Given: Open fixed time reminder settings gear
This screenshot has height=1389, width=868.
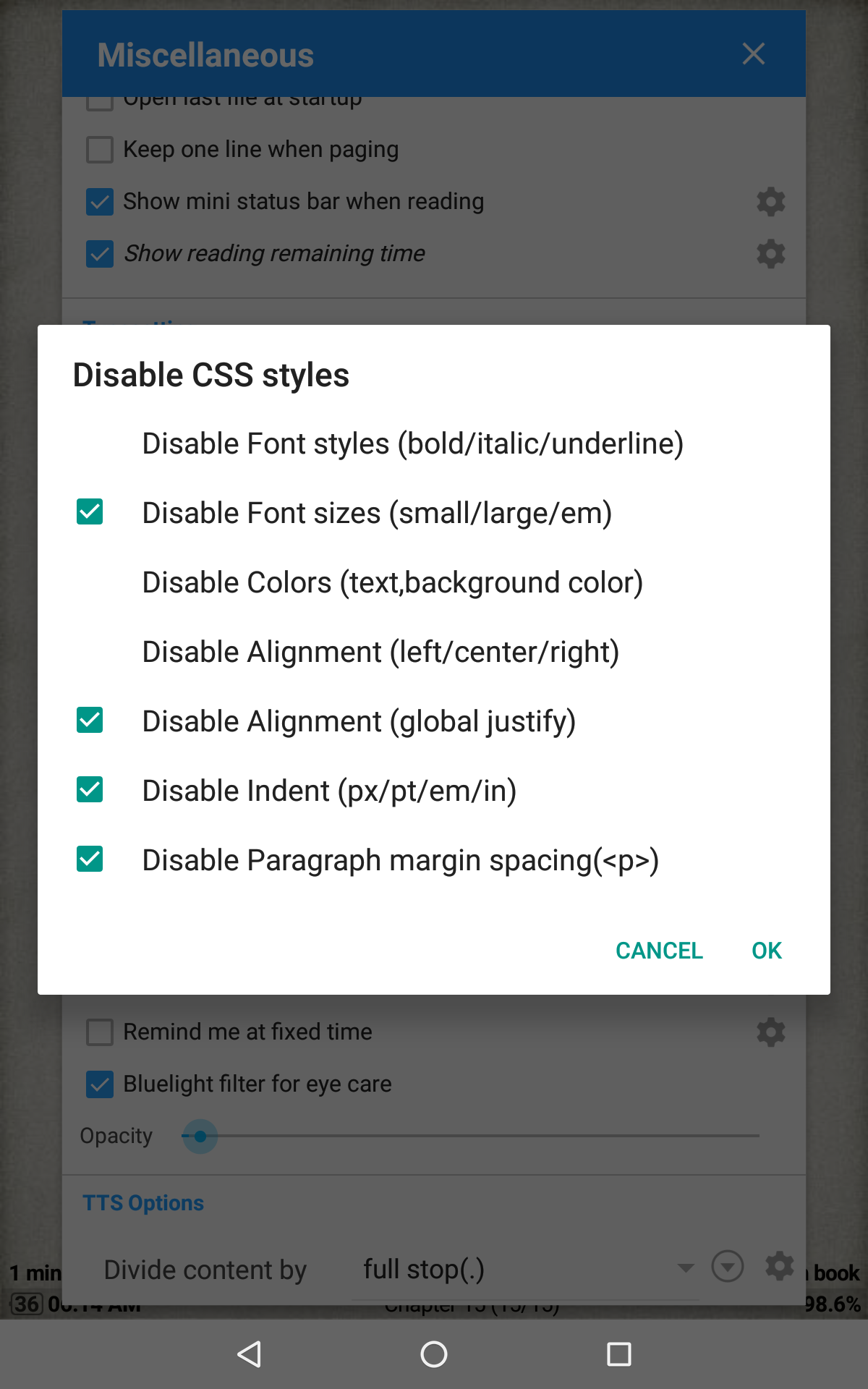Looking at the screenshot, I should (770, 1032).
